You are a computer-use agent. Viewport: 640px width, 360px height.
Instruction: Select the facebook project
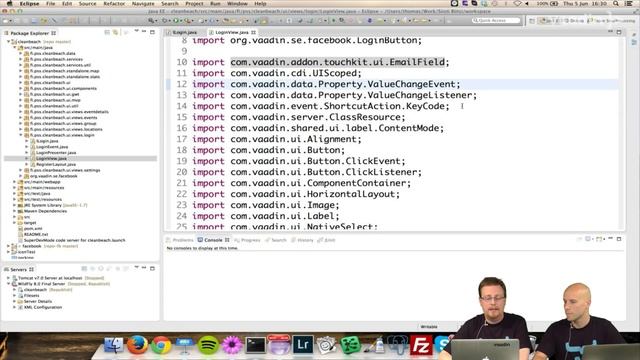(32, 246)
